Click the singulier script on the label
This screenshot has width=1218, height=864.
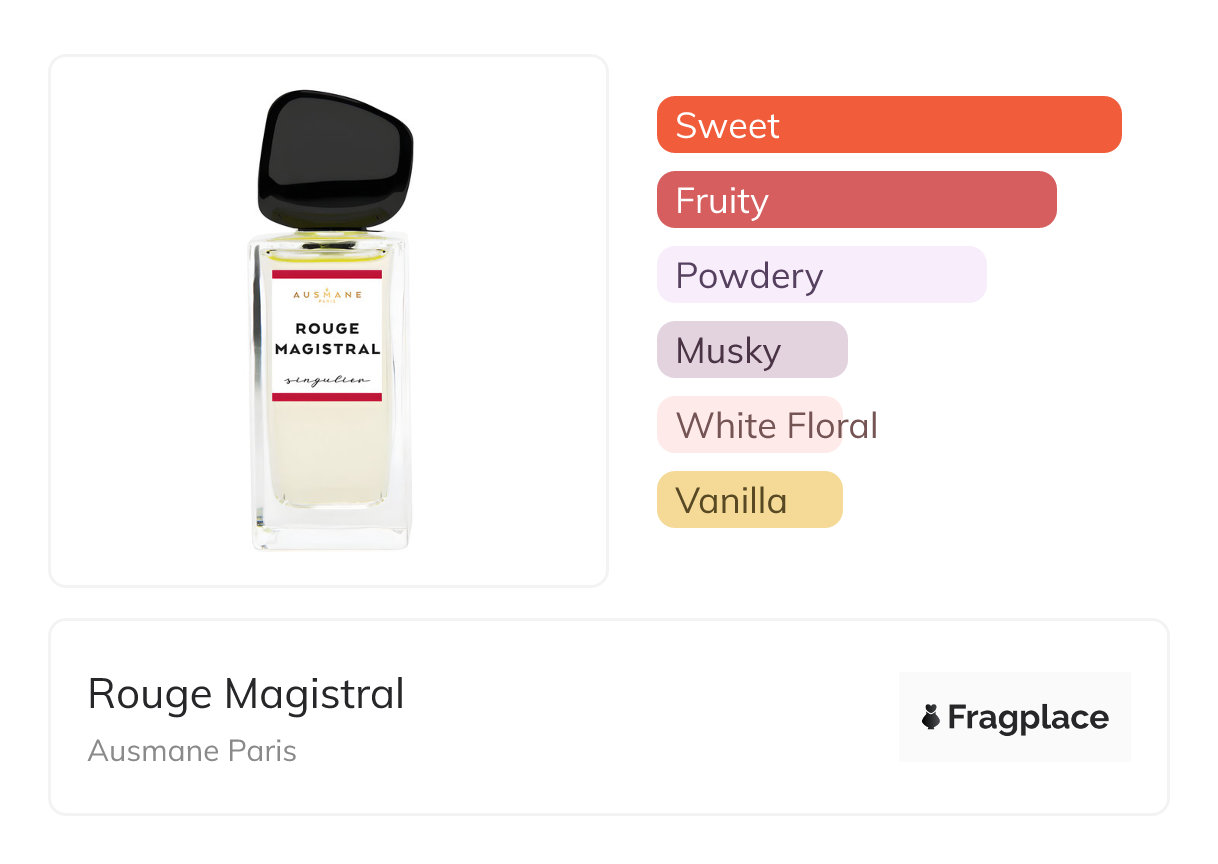327,381
